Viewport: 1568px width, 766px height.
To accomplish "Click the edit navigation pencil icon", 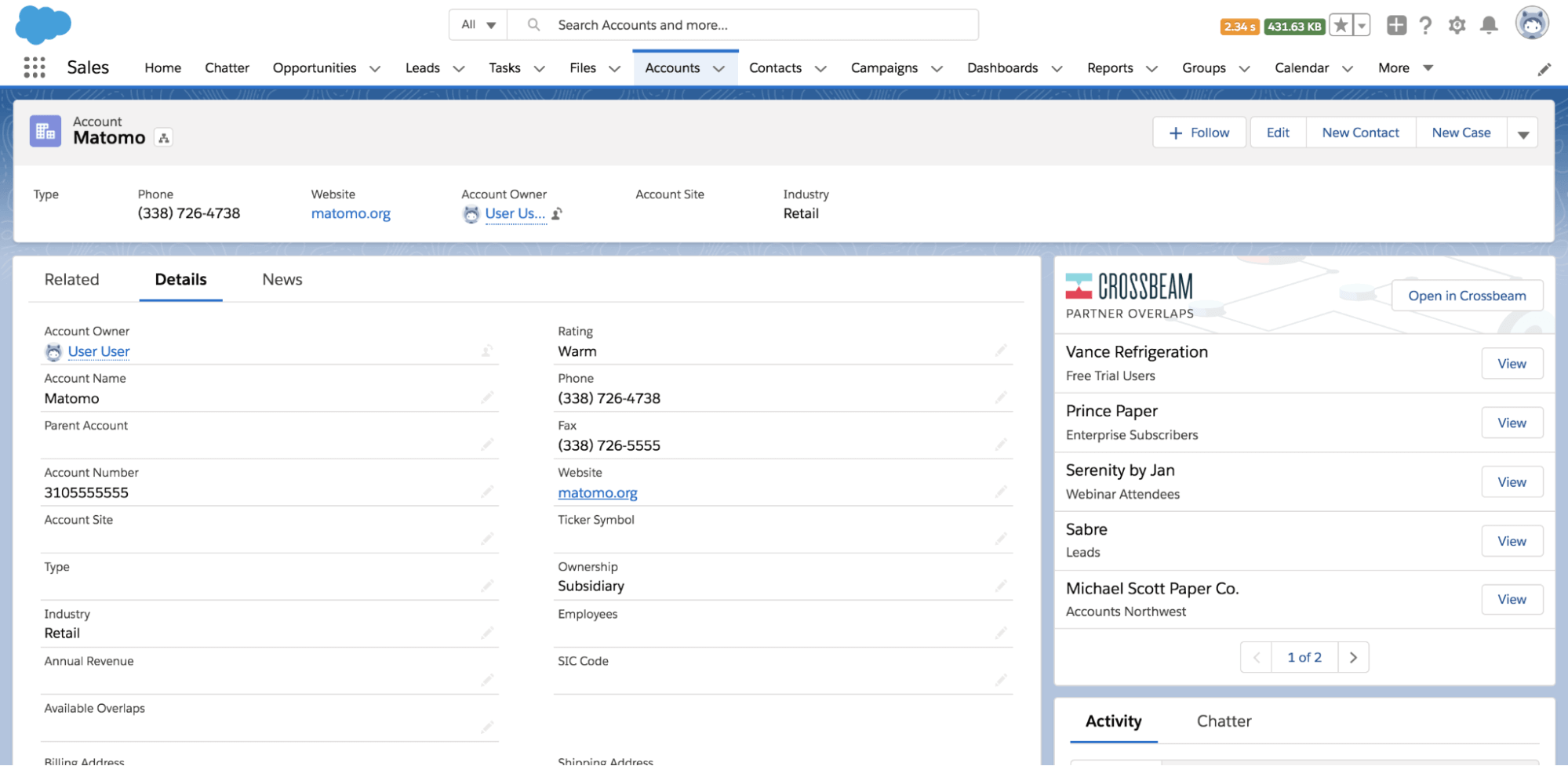I will 1544,69.
